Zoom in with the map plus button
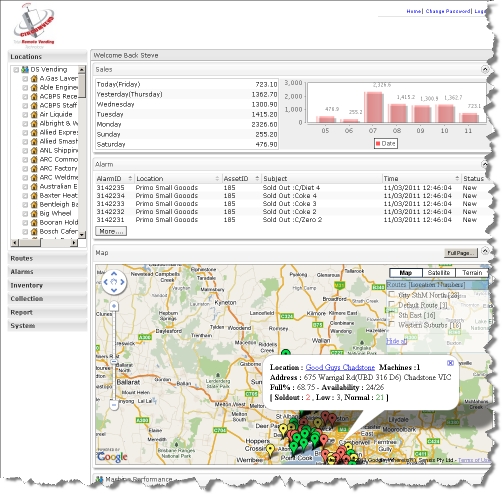Image resolution: width=502 pixels, height=494 pixels. tap(114, 306)
